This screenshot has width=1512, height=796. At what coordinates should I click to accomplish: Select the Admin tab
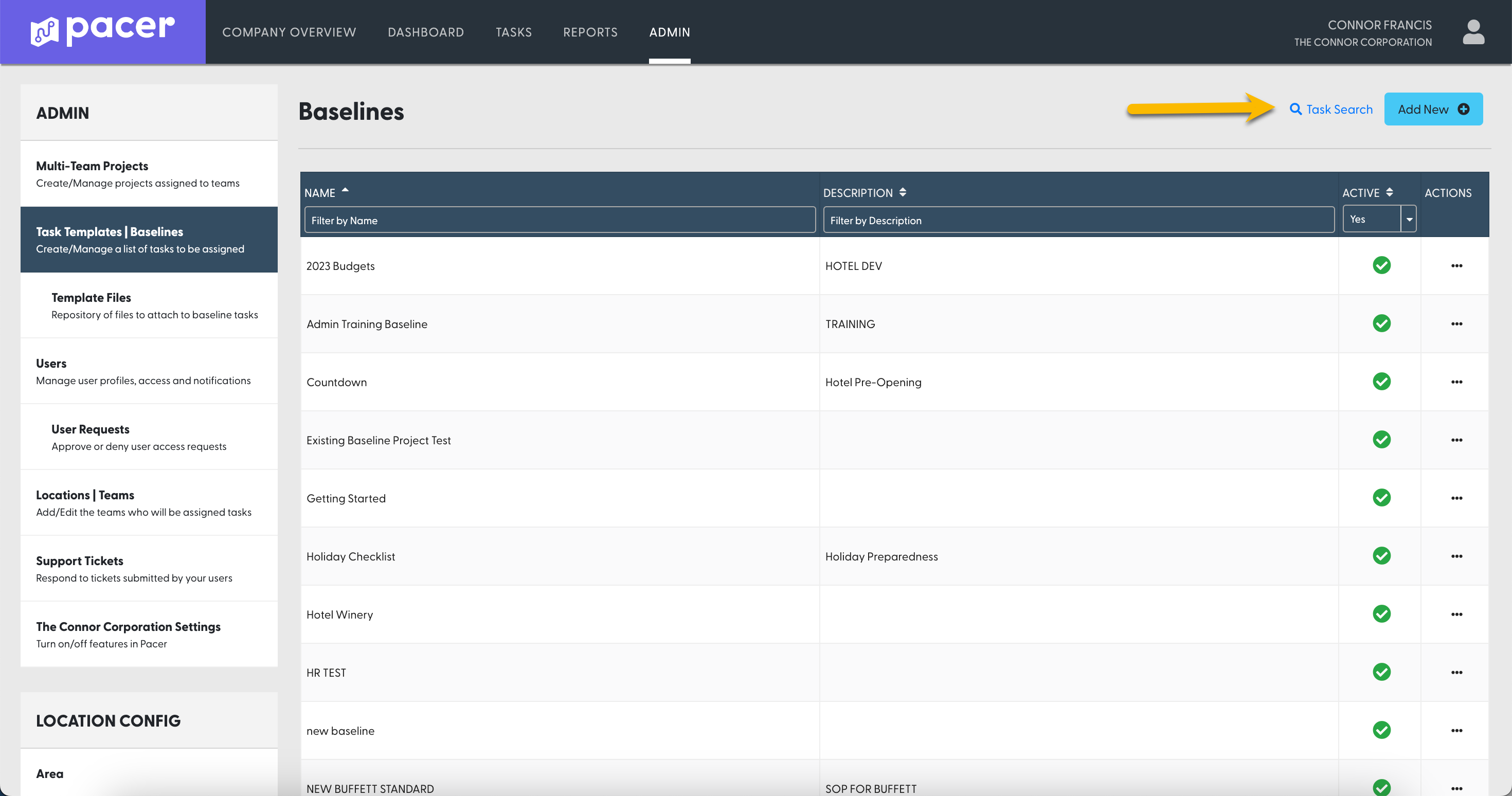tap(670, 32)
